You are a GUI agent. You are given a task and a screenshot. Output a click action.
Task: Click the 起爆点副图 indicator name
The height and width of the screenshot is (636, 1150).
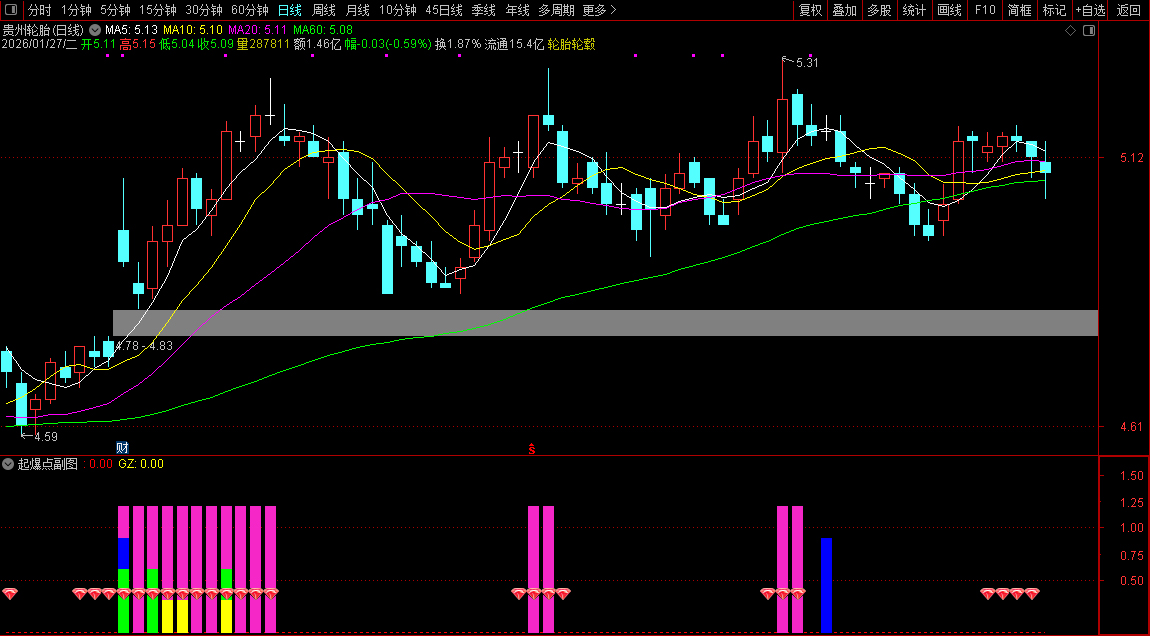(x=48, y=464)
